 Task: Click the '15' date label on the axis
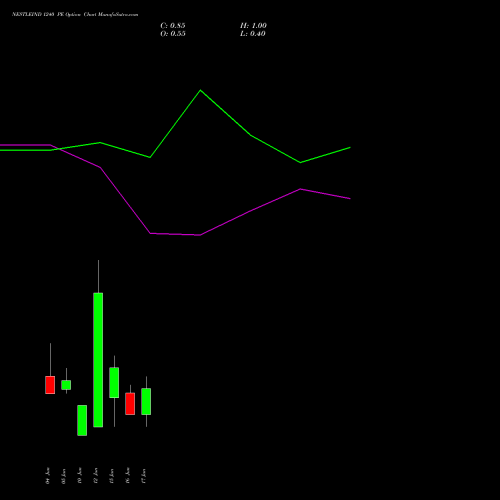pos(112,476)
